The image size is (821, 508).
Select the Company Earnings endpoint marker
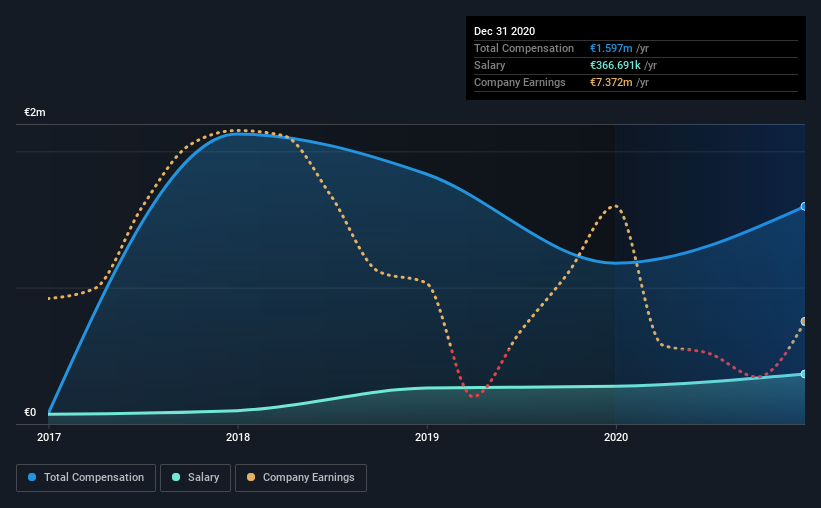803,322
